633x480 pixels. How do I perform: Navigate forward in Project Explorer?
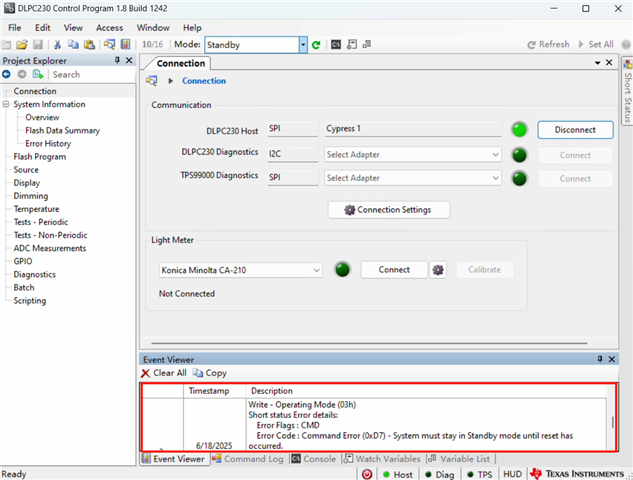point(22,74)
